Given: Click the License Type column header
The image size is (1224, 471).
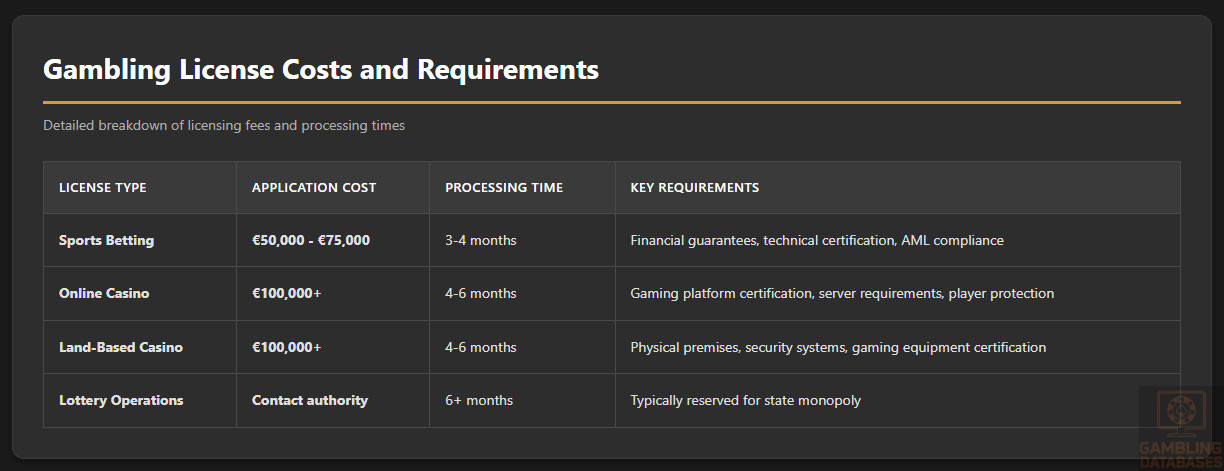Looking at the screenshot, I should coord(103,188).
